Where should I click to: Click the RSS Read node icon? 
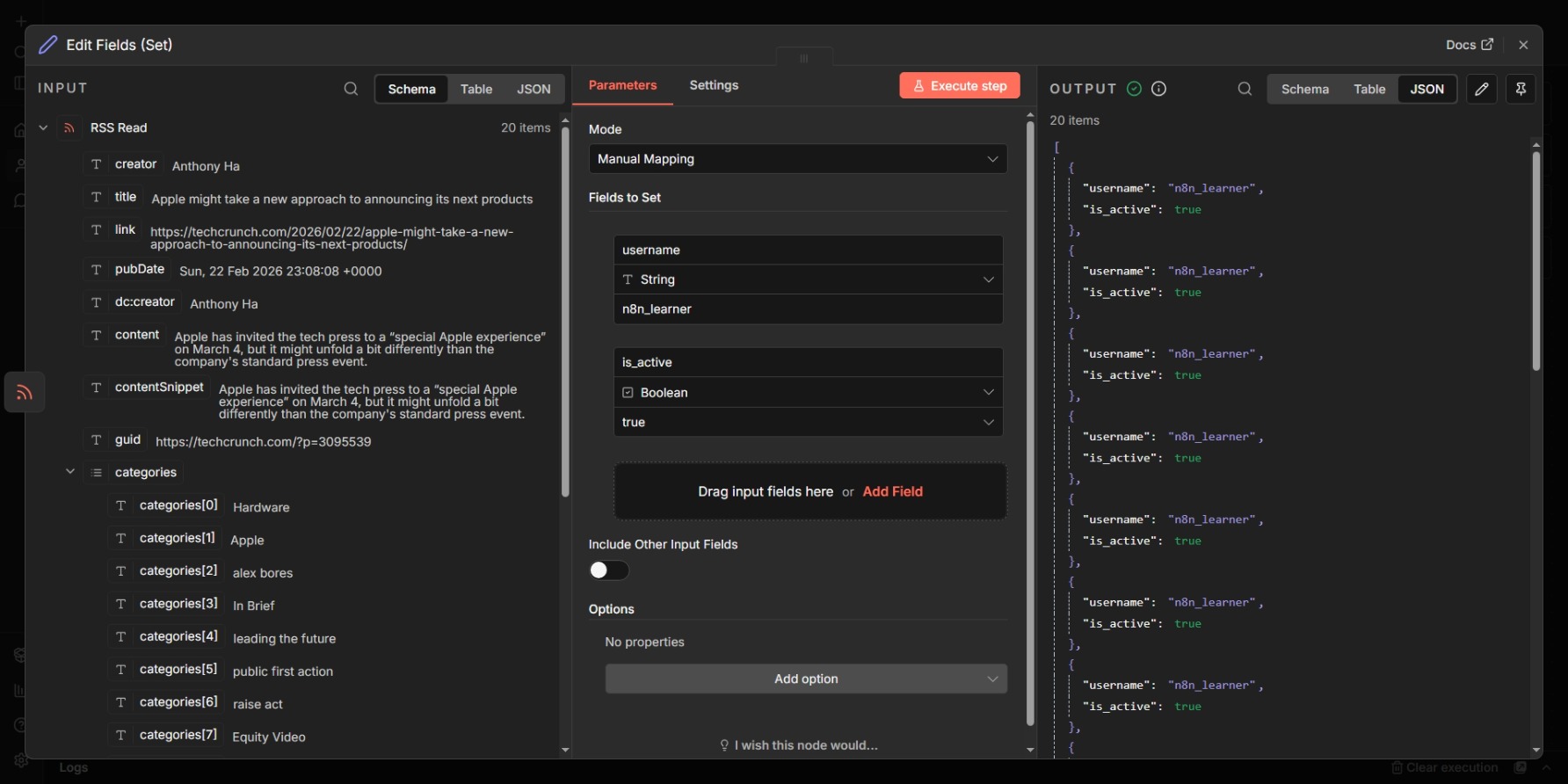[x=69, y=128]
